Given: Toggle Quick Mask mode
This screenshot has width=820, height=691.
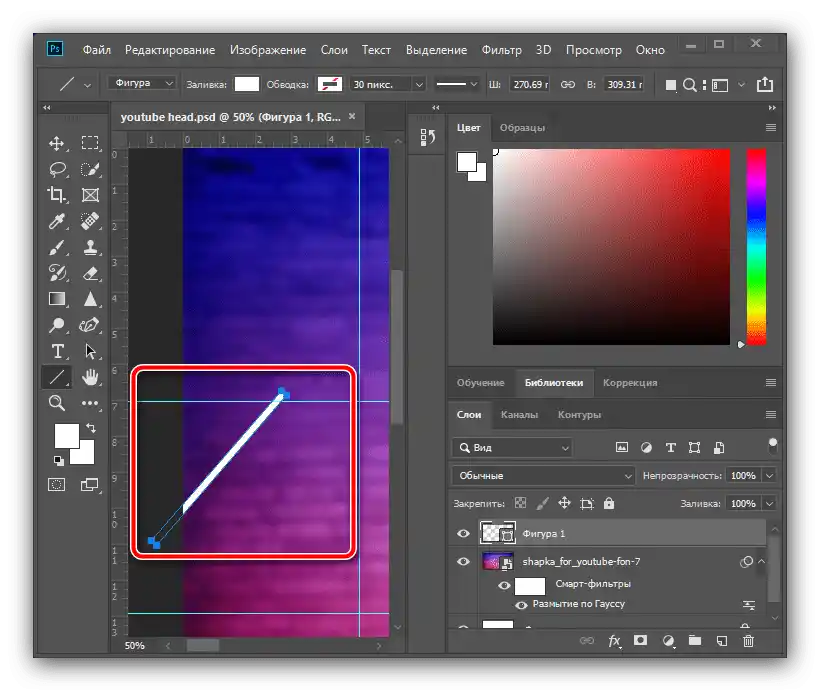Looking at the screenshot, I should tap(56, 484).
